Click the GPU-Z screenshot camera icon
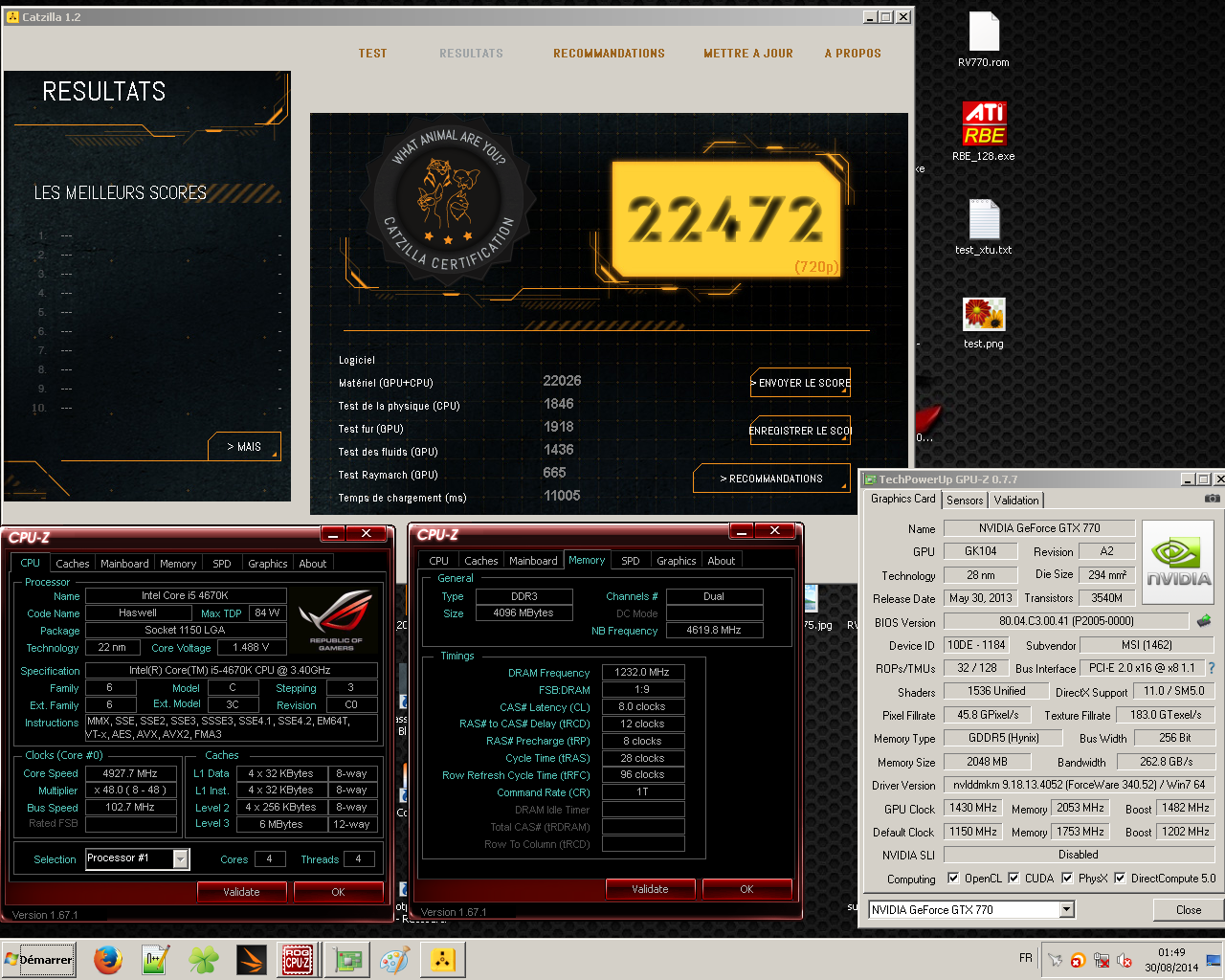 point(1212,499)
